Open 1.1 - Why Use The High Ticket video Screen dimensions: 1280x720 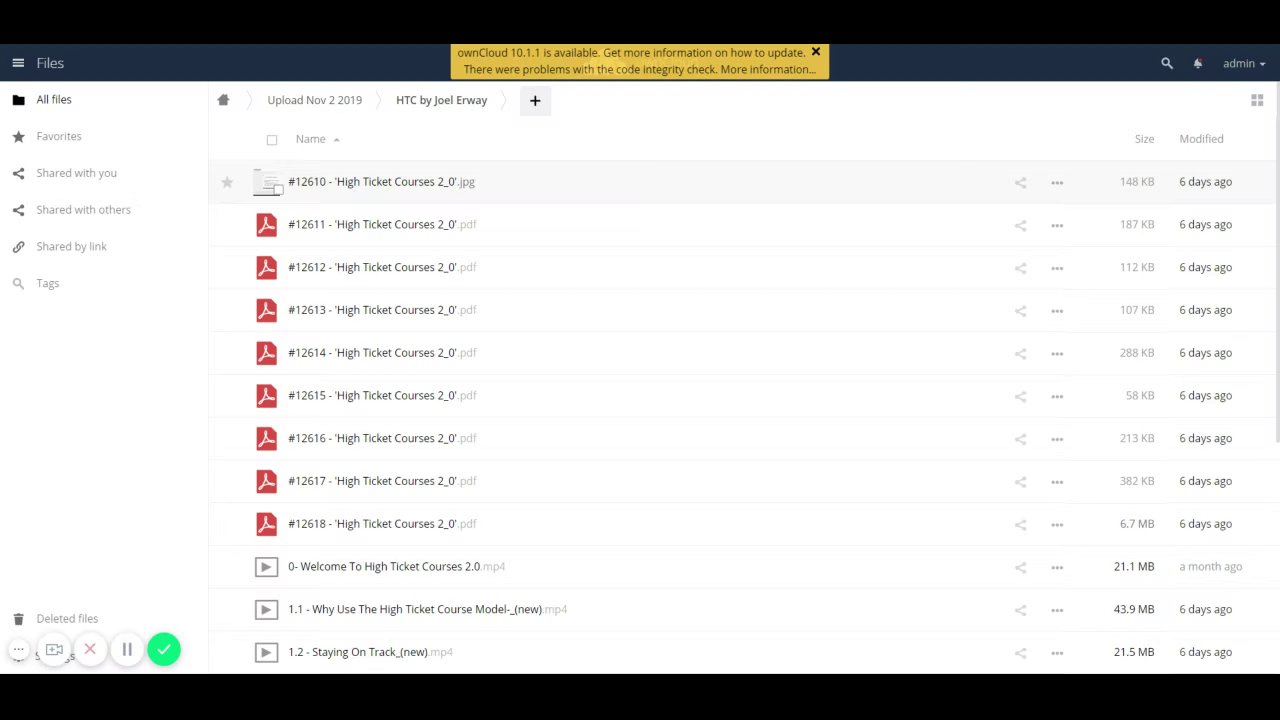(x=427, y=609)
